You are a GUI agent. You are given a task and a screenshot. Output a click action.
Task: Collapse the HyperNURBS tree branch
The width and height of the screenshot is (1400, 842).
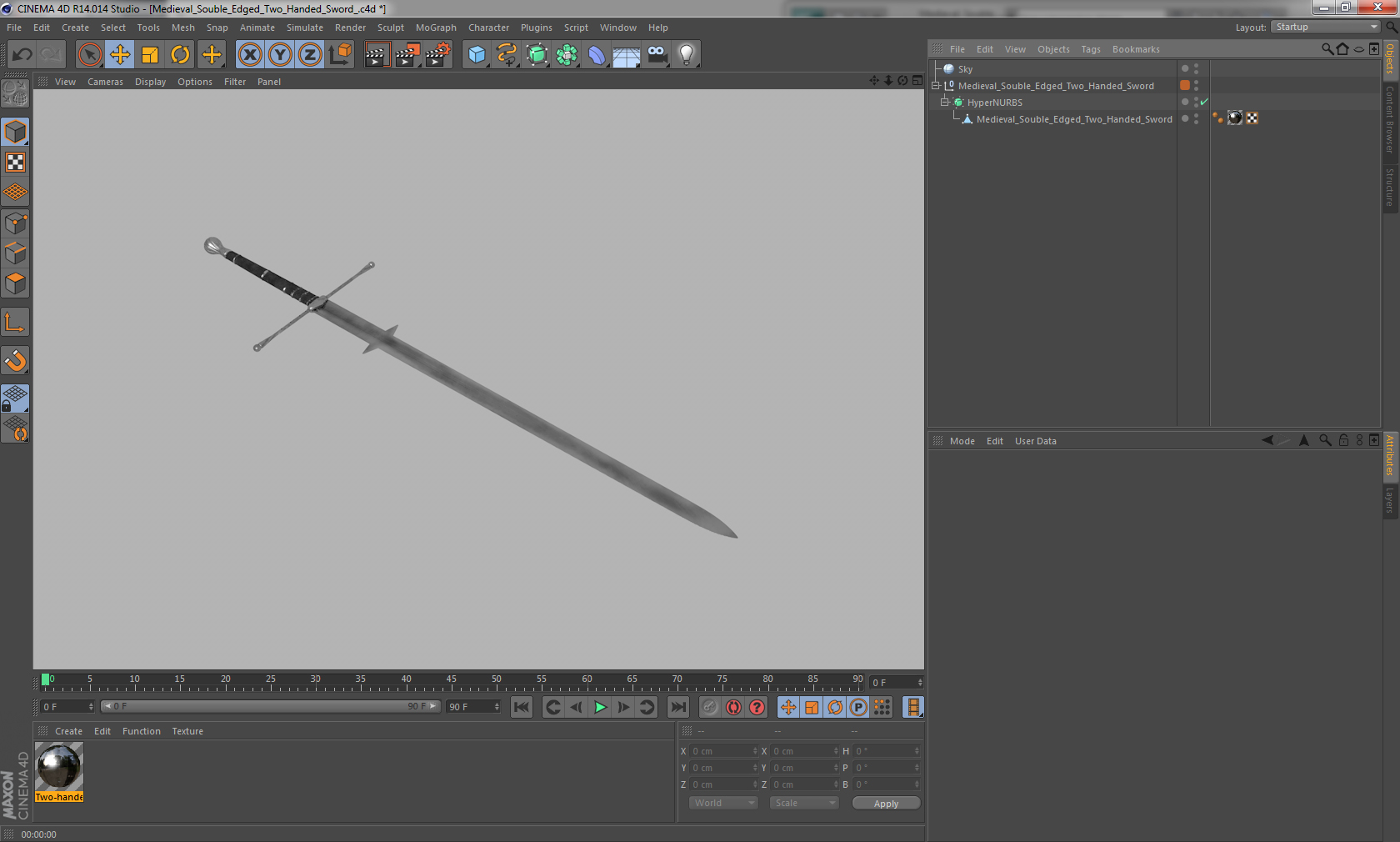click(945, 102)
